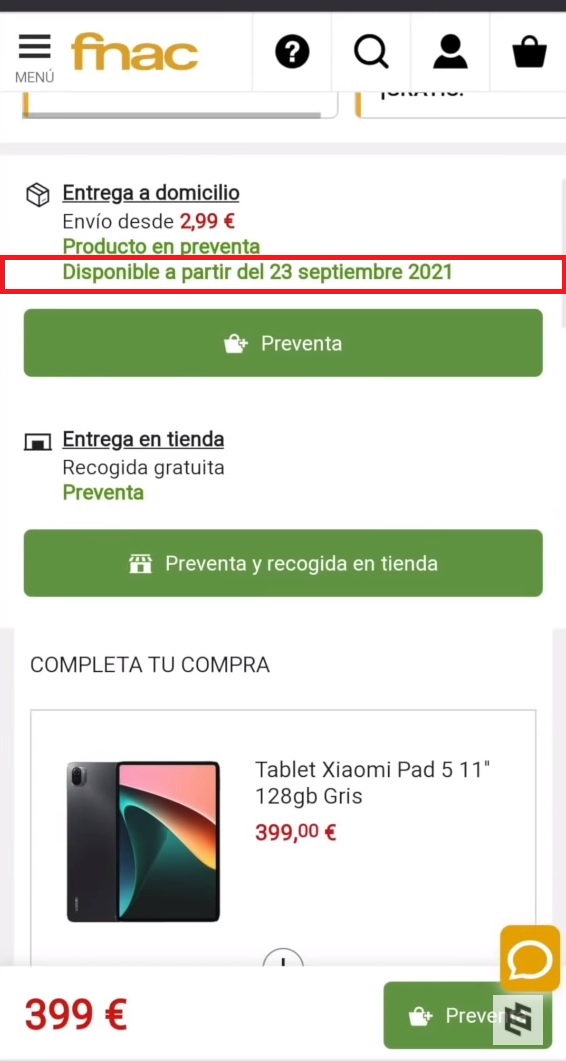Open Tablet Xiaomi Pad 5 11" title
The image size is (566, 1061).
[372, 783]
